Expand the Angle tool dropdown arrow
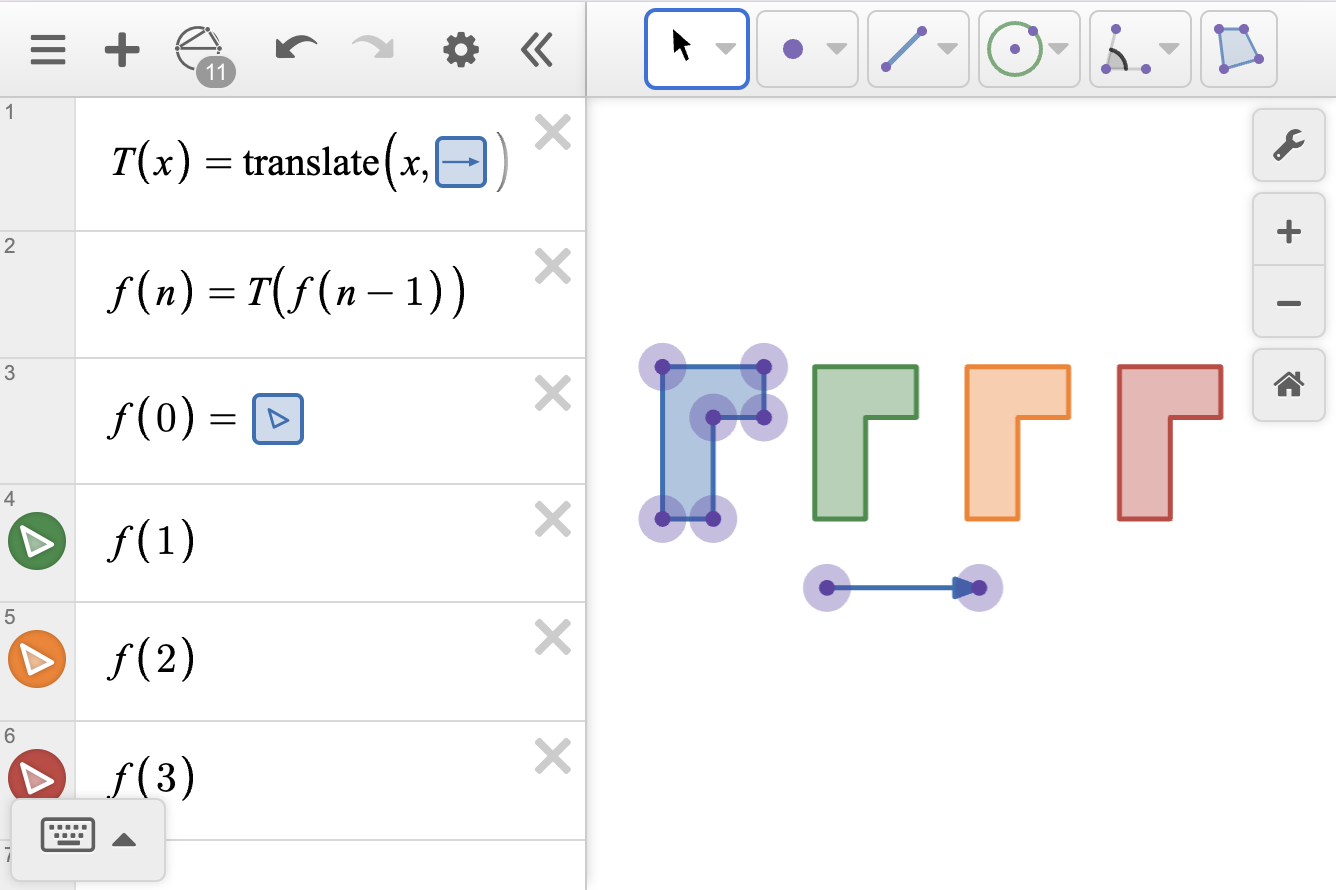The image size is (1336, 890). coord(1169,49)
